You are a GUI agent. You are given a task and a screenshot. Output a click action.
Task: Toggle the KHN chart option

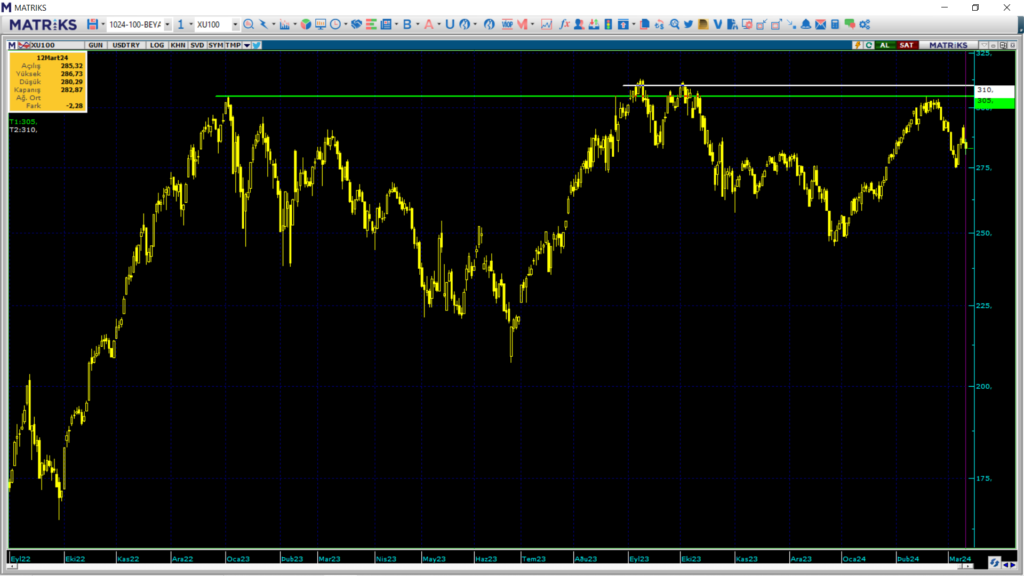click(177, 45)
